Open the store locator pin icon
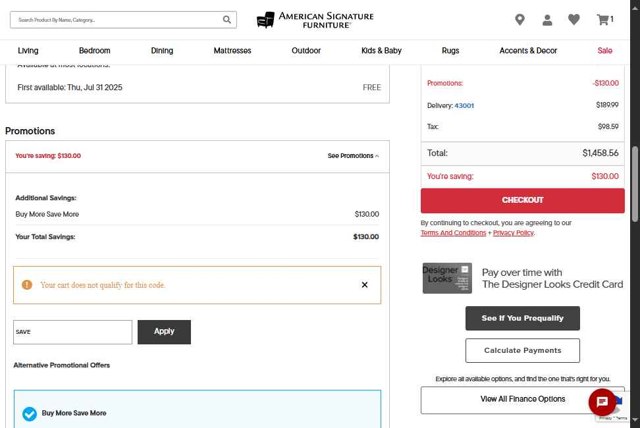This screenshot has height=428, width=640. [520, 20]
